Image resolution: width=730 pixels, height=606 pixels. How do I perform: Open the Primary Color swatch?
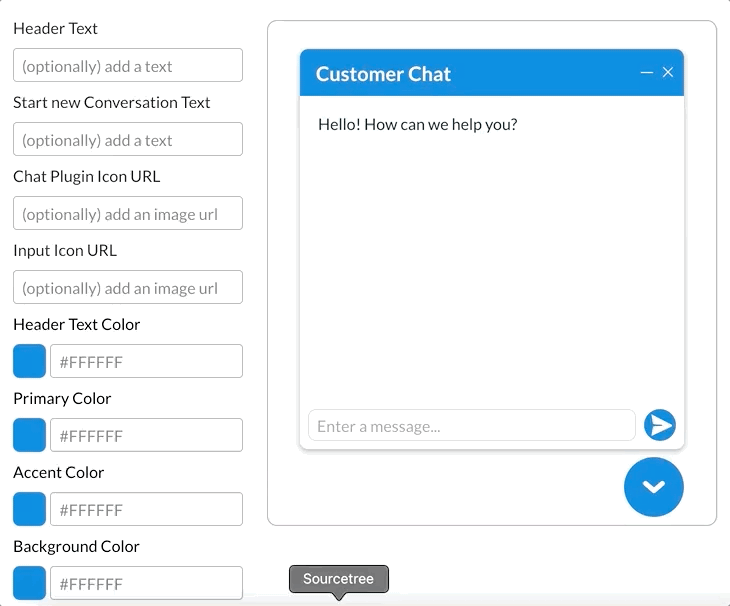click(29, 435)
